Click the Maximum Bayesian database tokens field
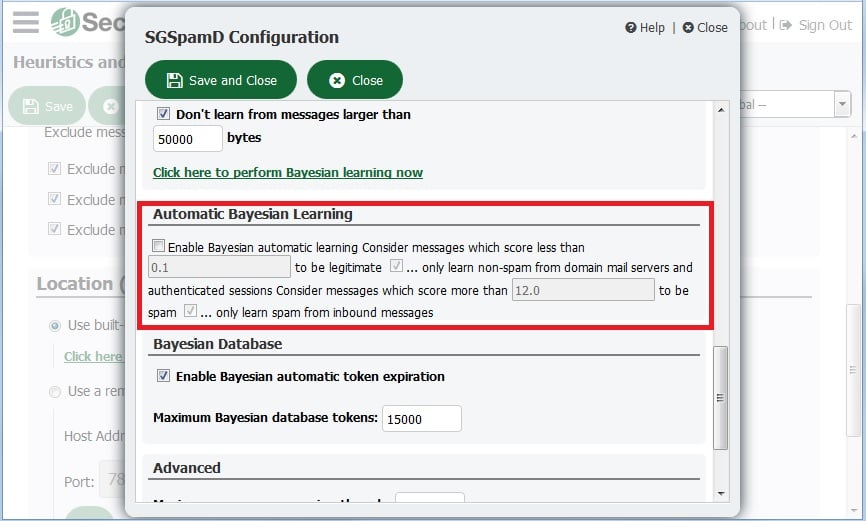Viewport: 866px width, 521px height. click(x=422, y=419)
